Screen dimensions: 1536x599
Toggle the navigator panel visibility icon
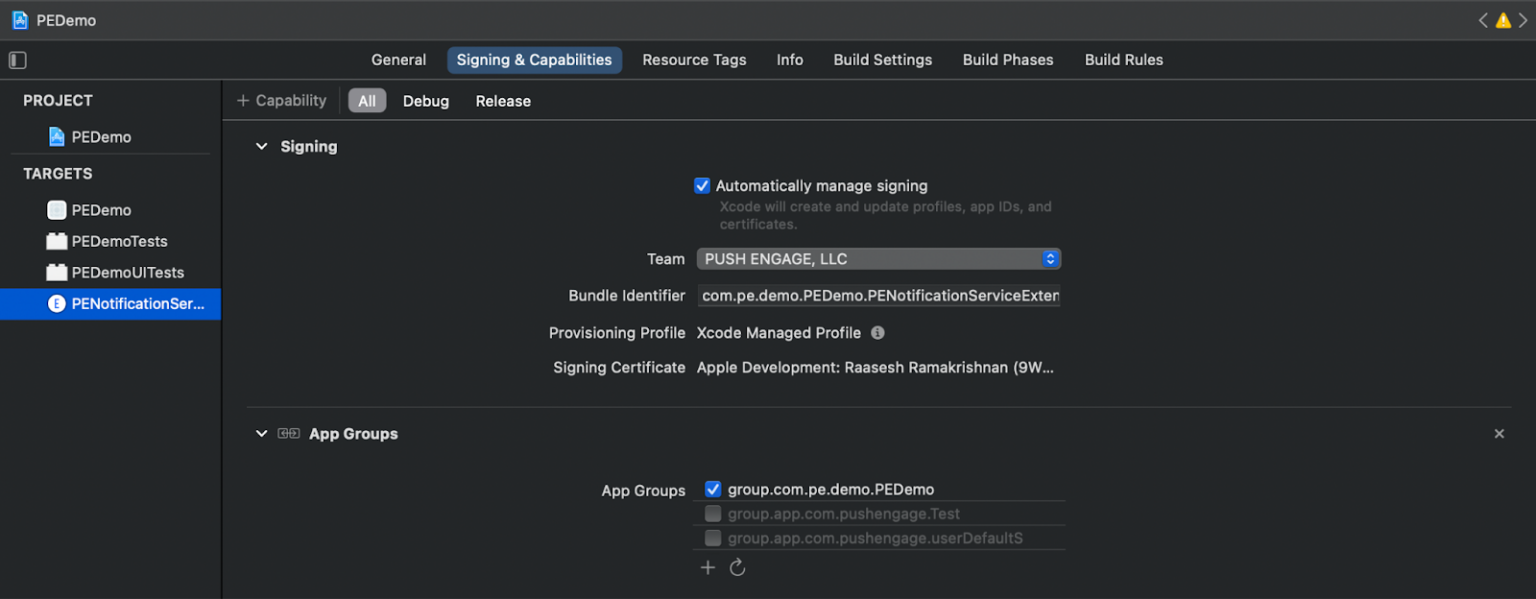pos(17,60)
